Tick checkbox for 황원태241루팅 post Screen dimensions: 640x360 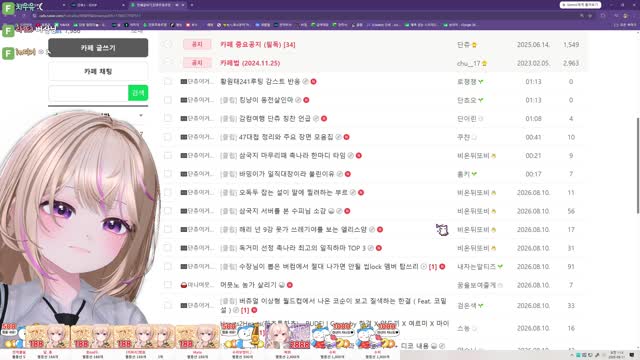(168, 82)
